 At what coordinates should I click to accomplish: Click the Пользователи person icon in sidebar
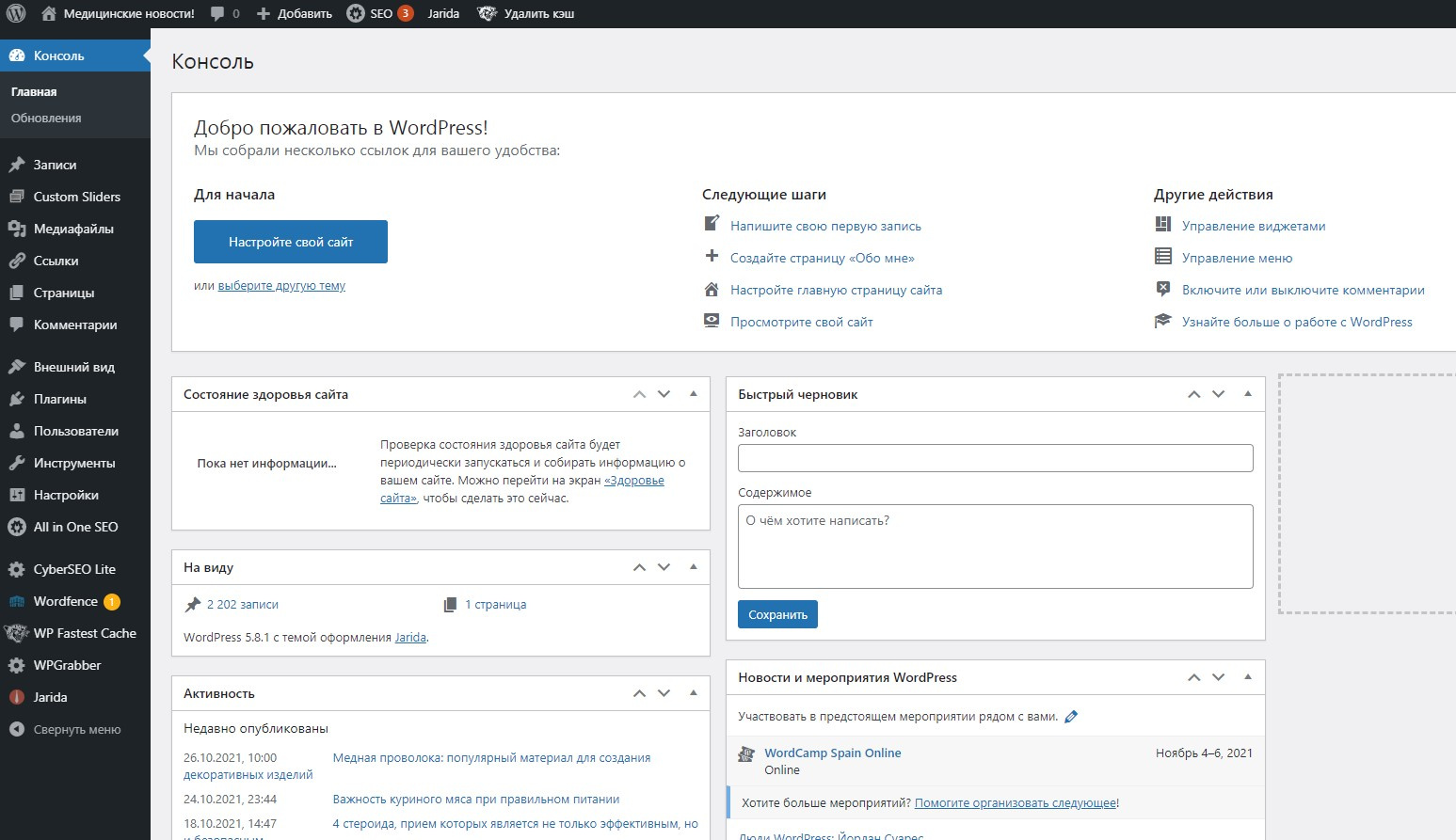17,431
